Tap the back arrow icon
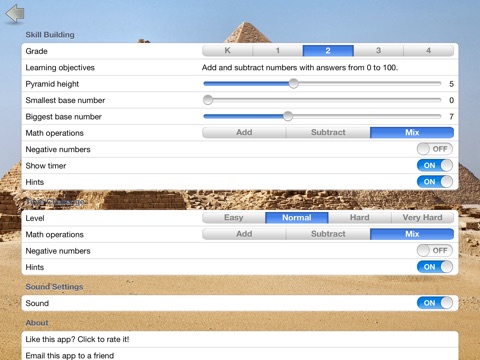The height and width of the screenshot is (360, 480). (x=15, y=13)
